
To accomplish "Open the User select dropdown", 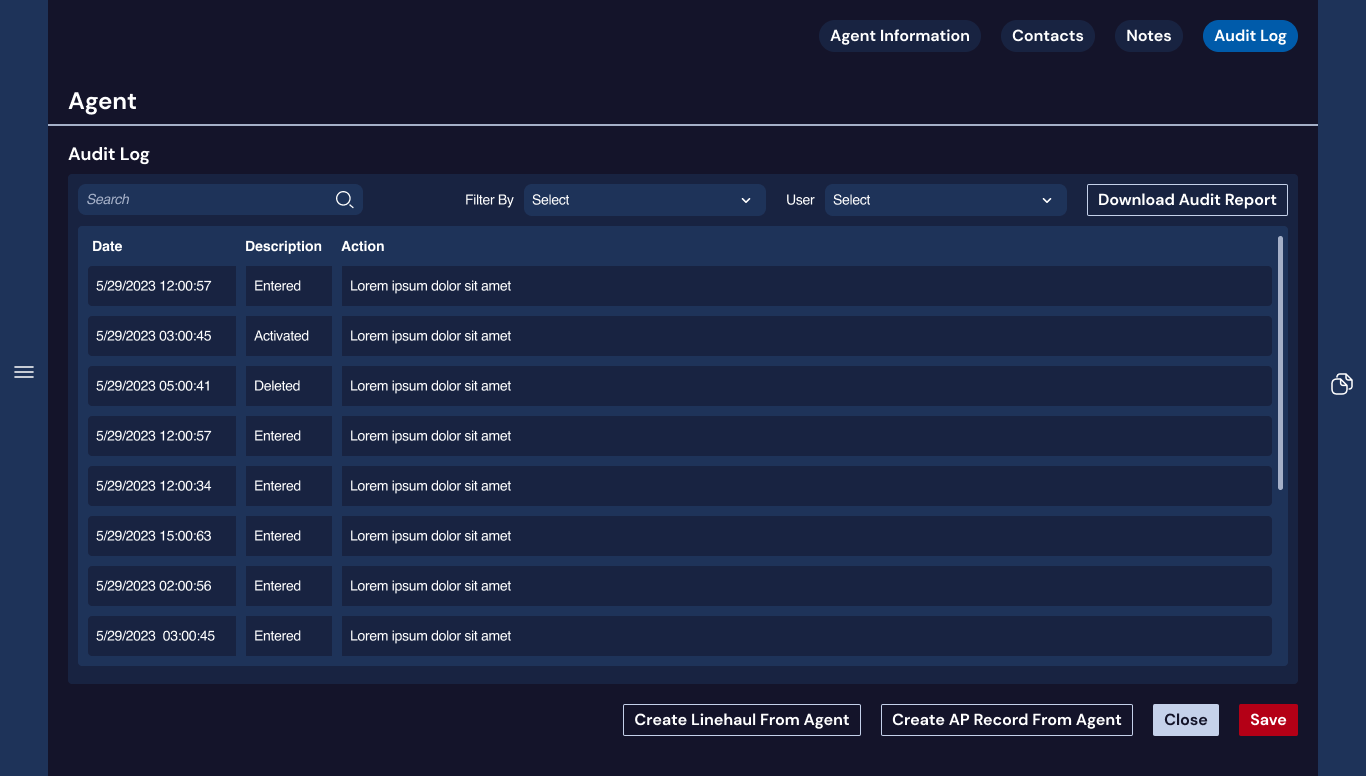I will [945, 200].
